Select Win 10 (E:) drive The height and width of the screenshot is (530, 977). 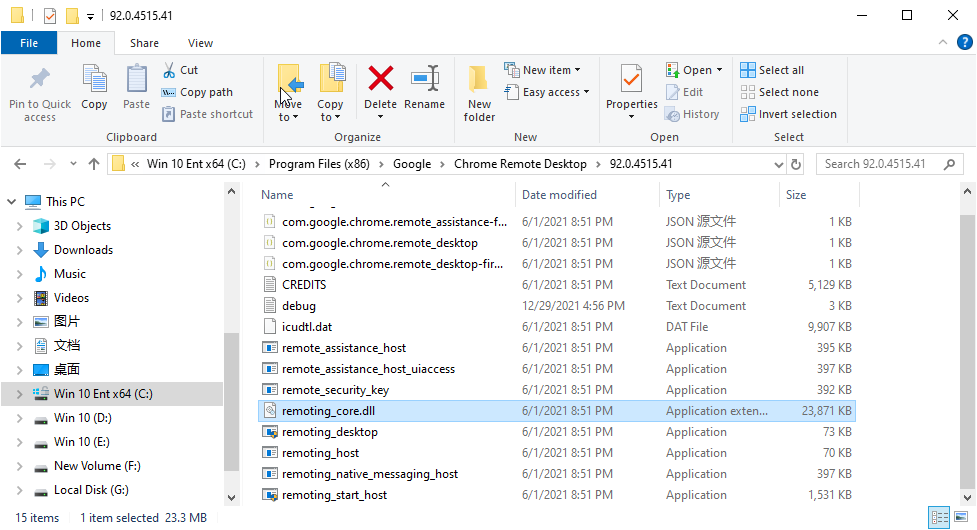click(82, 442)
